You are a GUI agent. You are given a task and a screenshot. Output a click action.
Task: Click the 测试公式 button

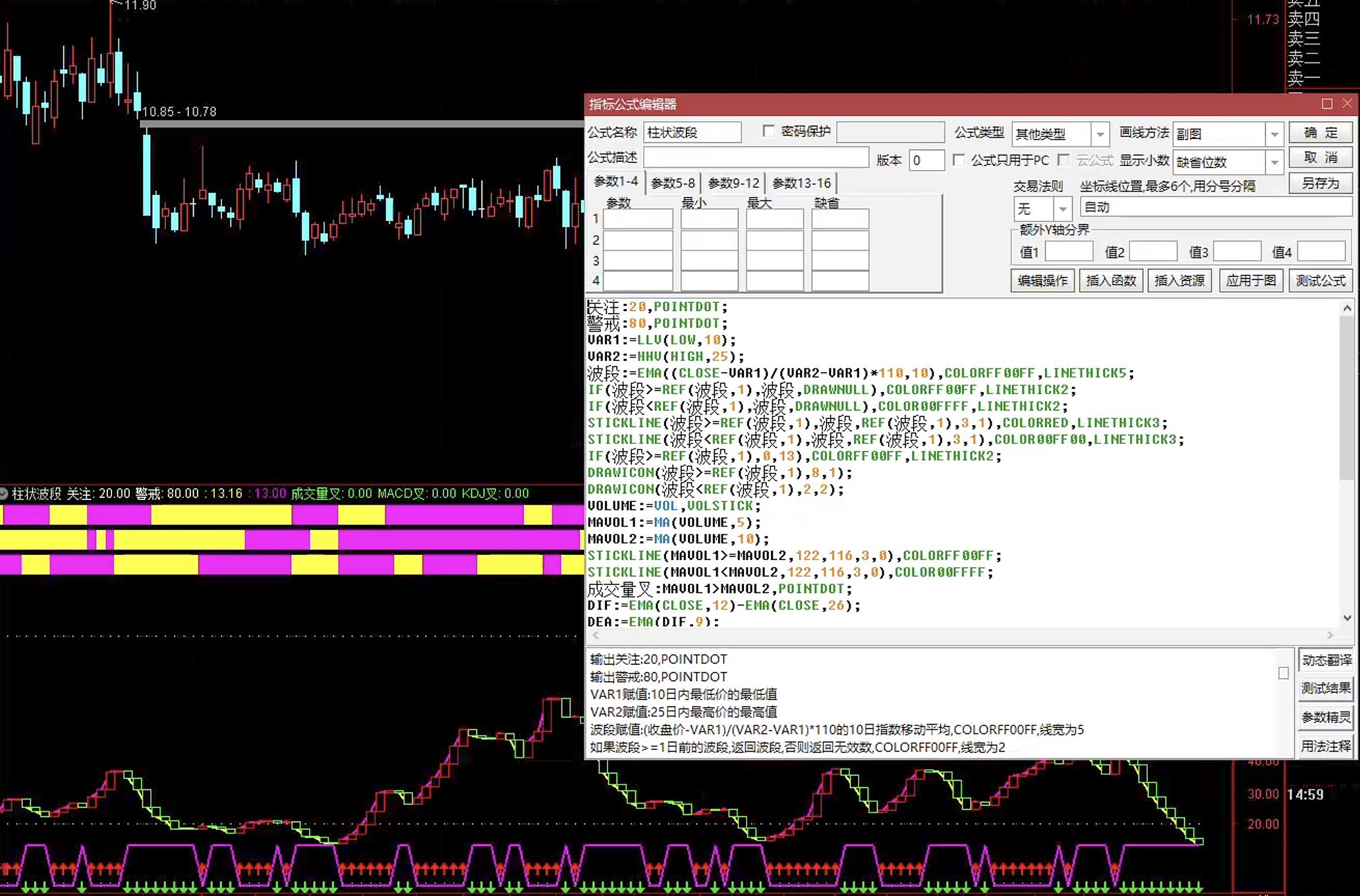1320,281
